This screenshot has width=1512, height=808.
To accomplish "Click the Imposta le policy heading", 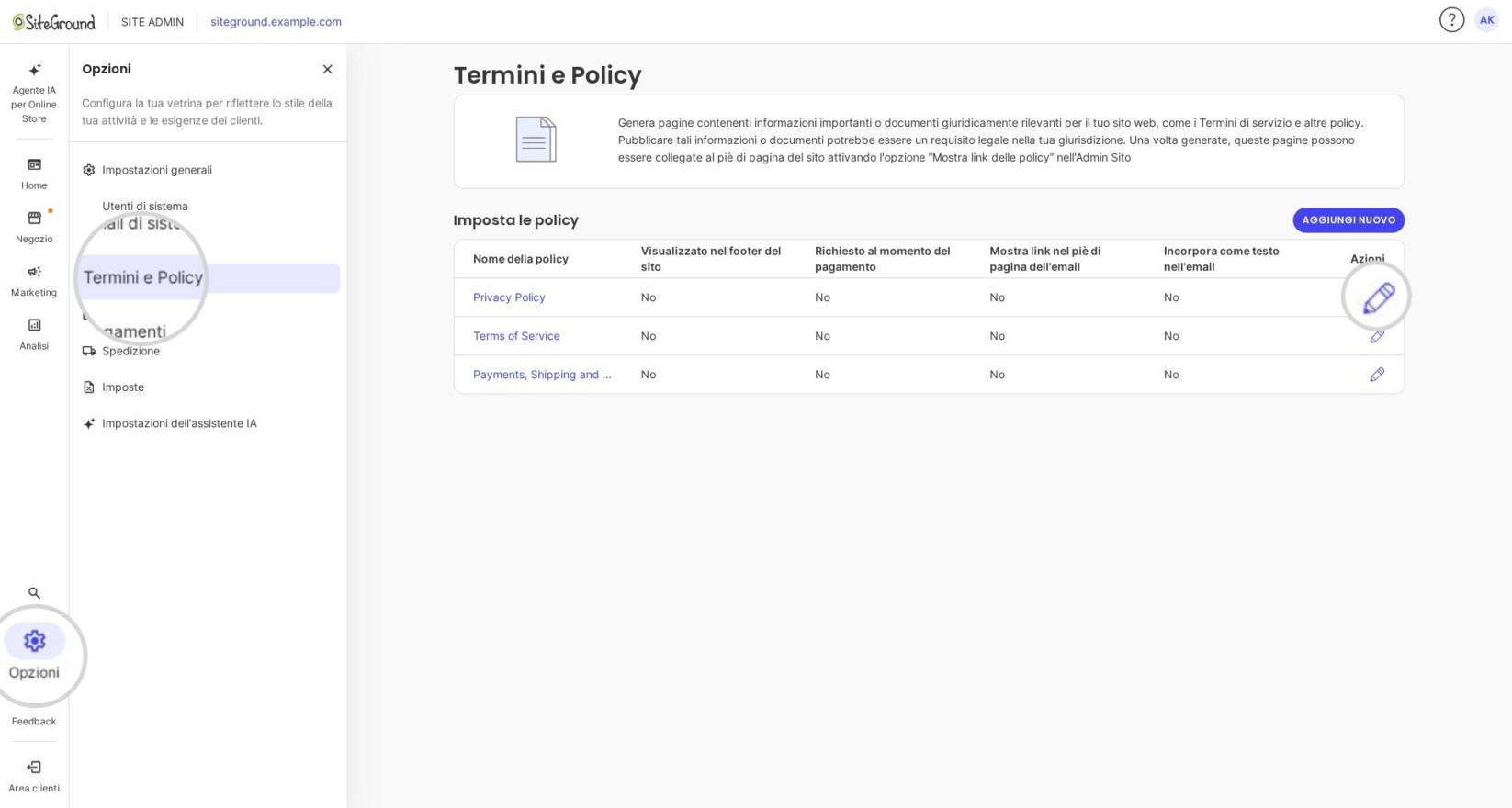I will [516, 220].
